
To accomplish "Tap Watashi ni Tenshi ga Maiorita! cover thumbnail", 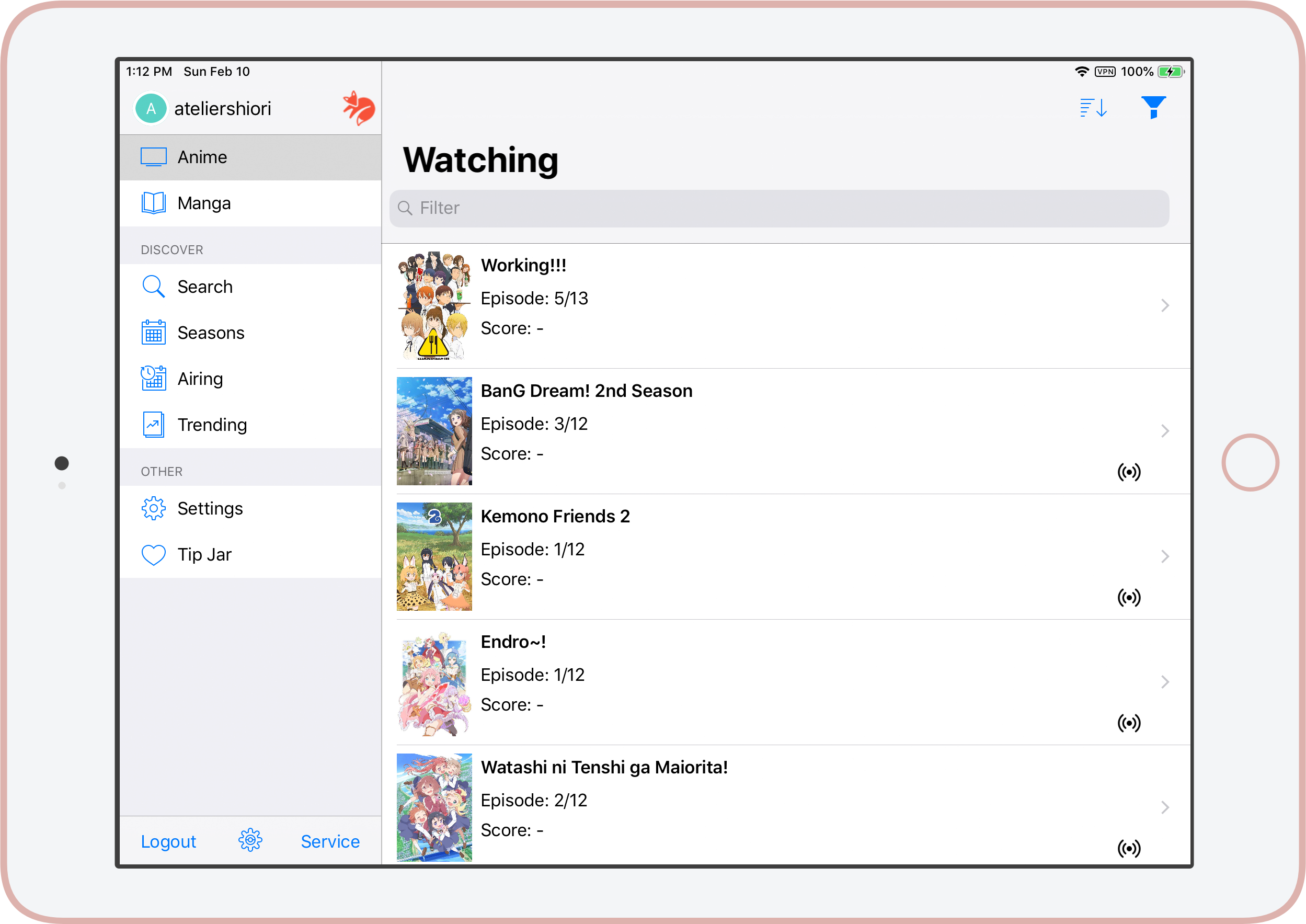I will pos(434,807).
